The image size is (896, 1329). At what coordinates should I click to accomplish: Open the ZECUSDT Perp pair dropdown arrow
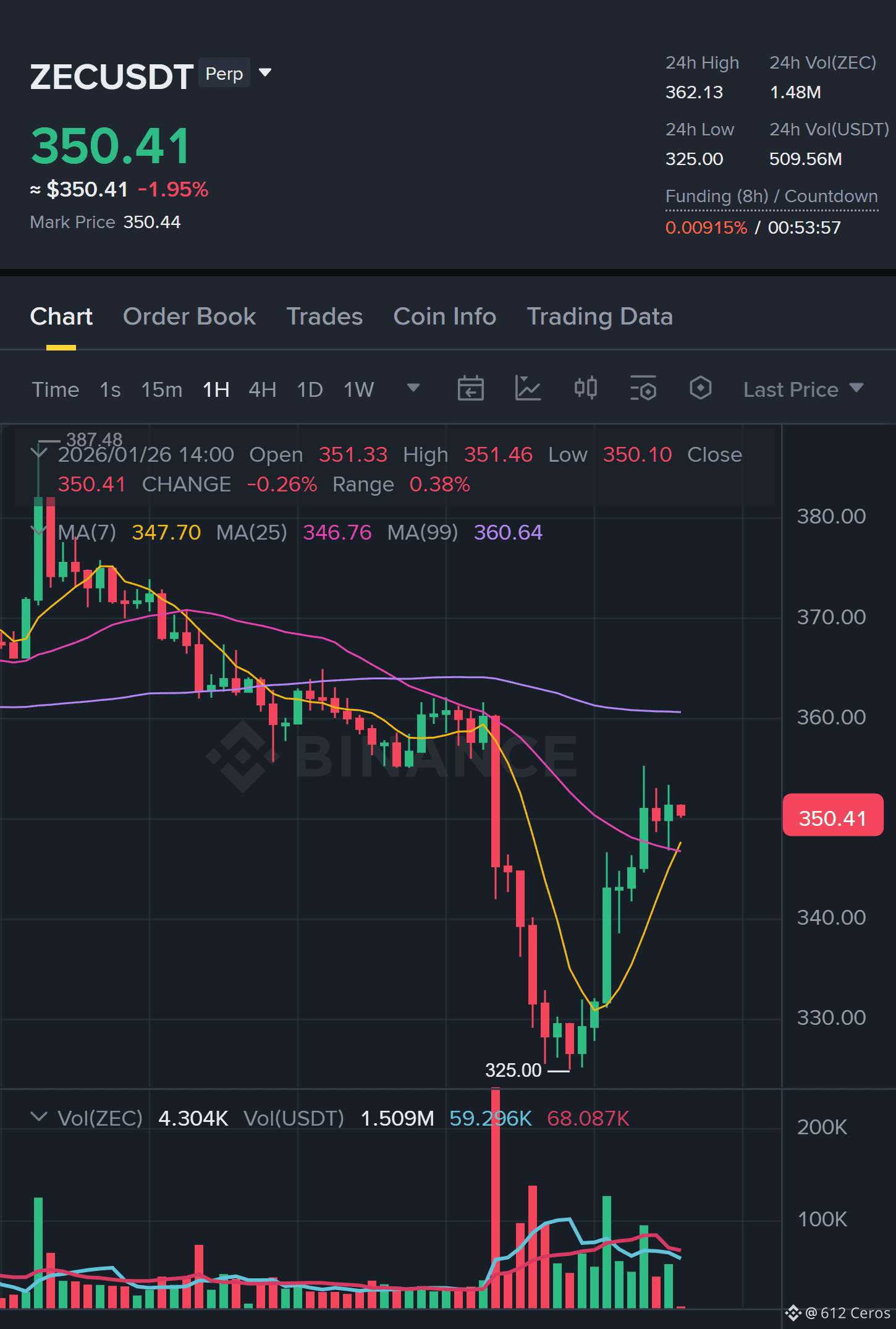pyautogui.click(x=265, y=73)
